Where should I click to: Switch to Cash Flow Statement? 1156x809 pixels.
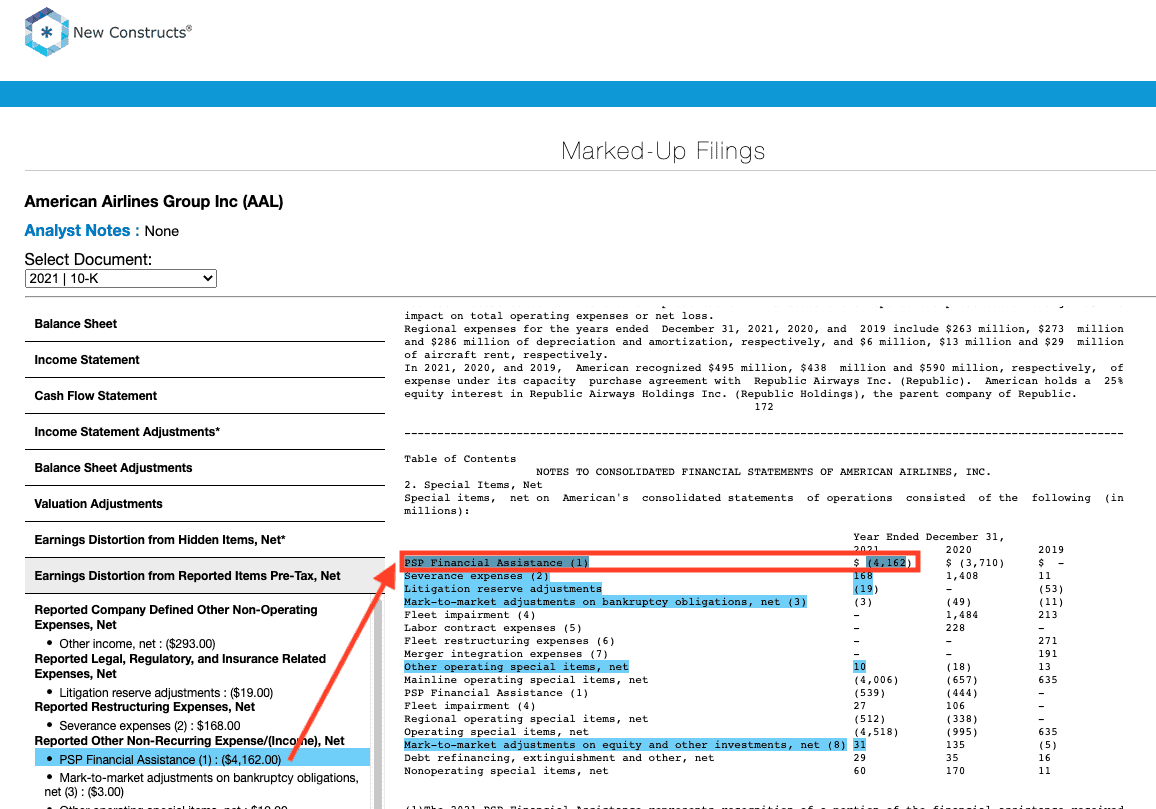(x=205, y=396)
